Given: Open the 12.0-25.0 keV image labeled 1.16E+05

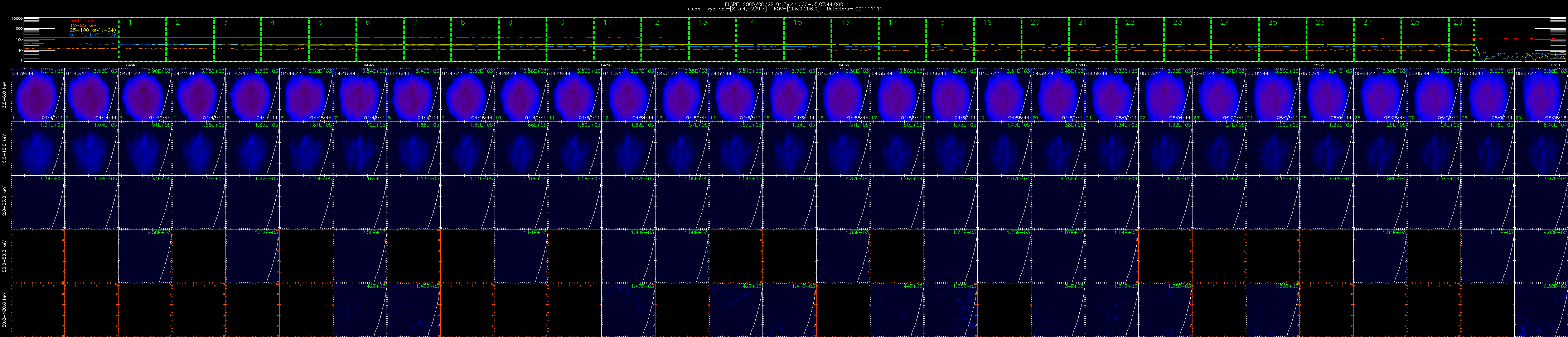Looking at the screenshot, I should coord(360,202).
